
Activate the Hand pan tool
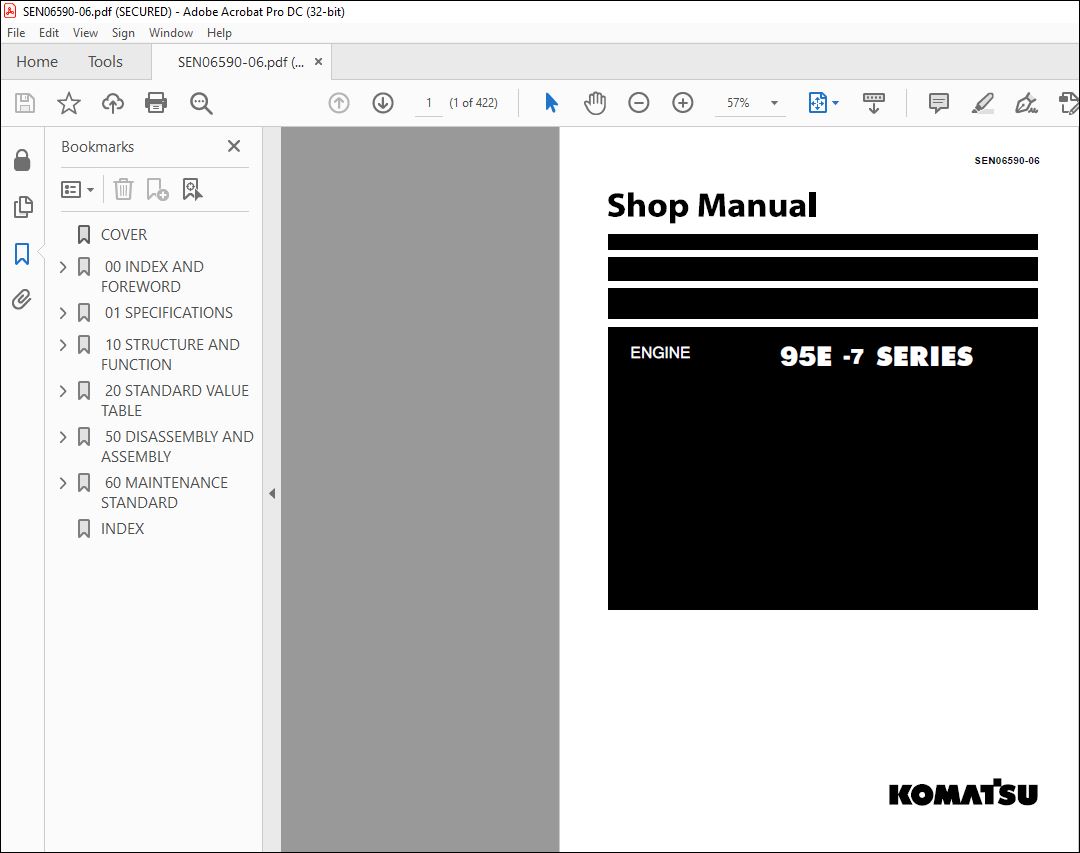[595, 103]
